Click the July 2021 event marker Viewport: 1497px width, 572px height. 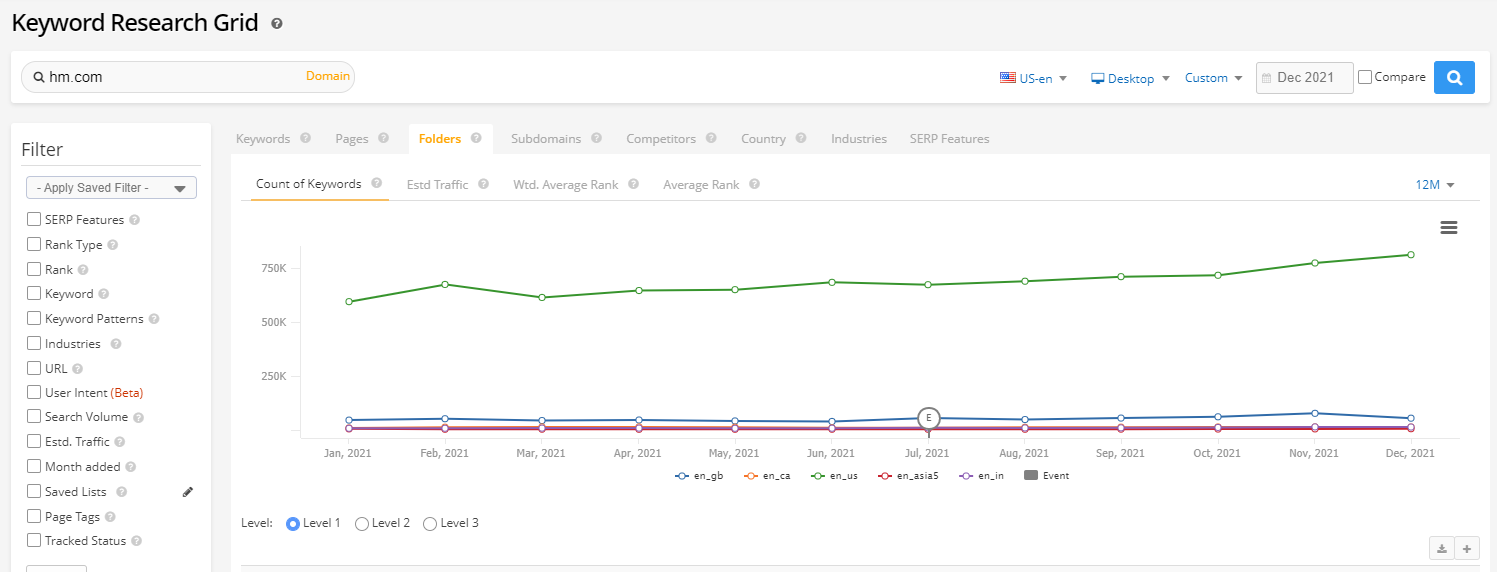point(928,418)
